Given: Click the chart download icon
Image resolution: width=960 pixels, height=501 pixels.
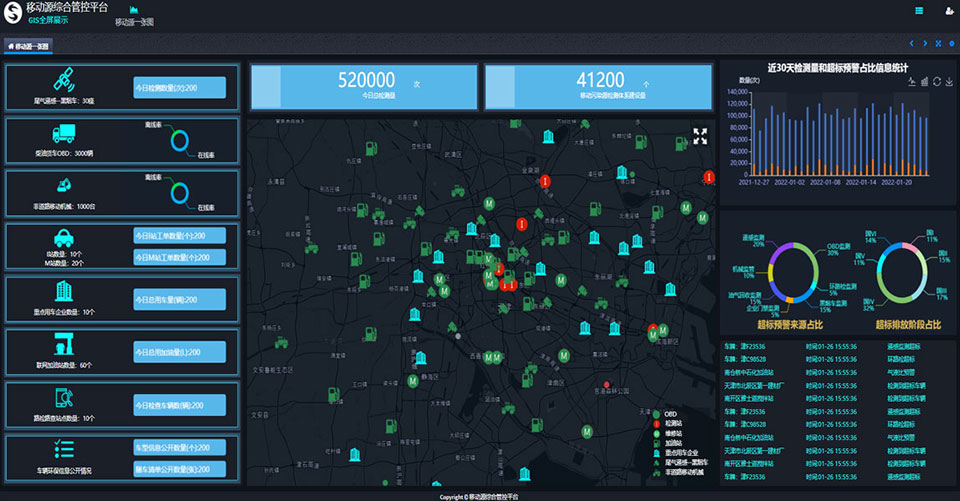Looking at the screenshot, I should (x=948, y=82).
